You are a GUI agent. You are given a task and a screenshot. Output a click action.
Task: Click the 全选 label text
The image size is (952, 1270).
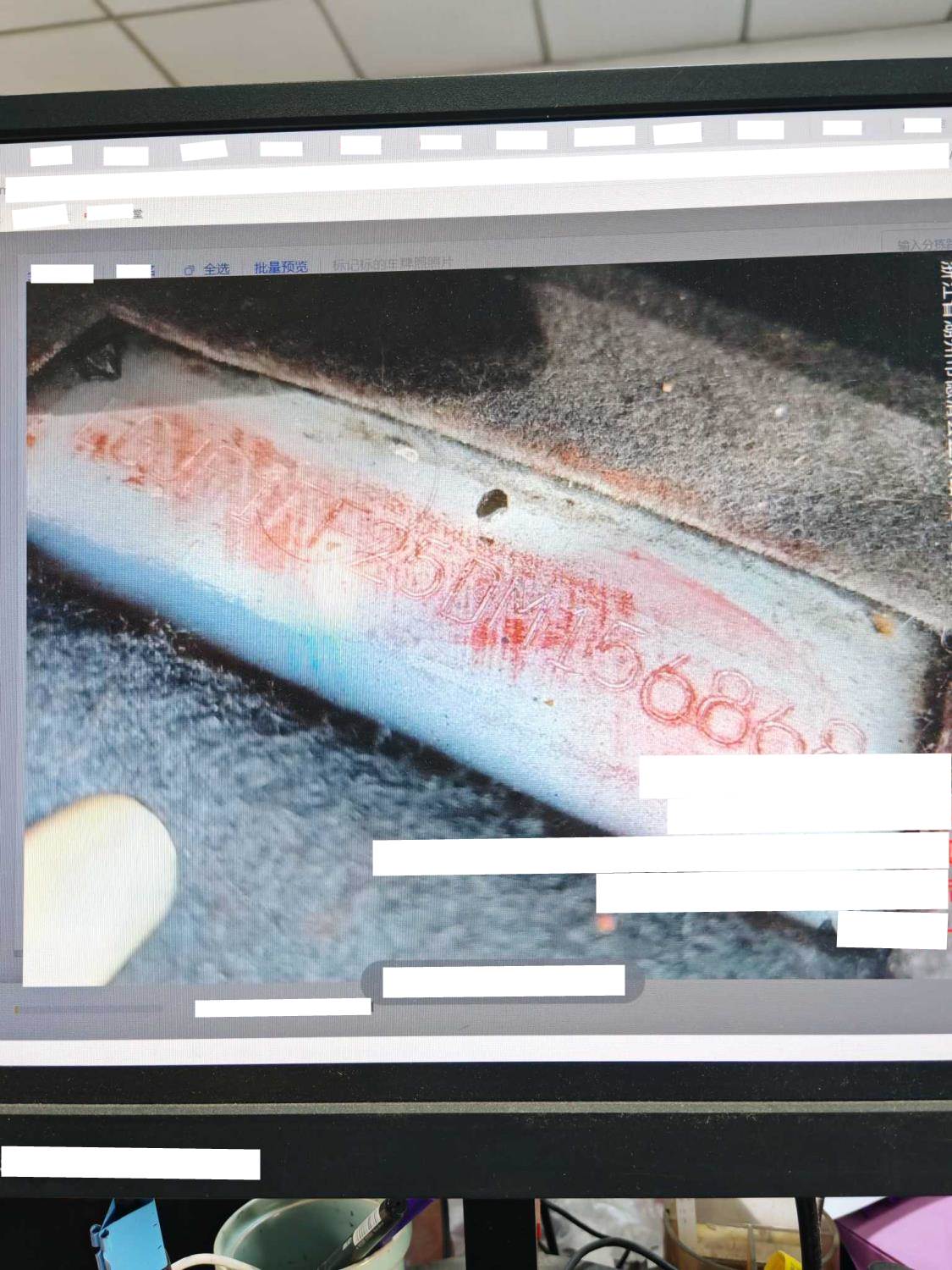[x=217, y=268]
